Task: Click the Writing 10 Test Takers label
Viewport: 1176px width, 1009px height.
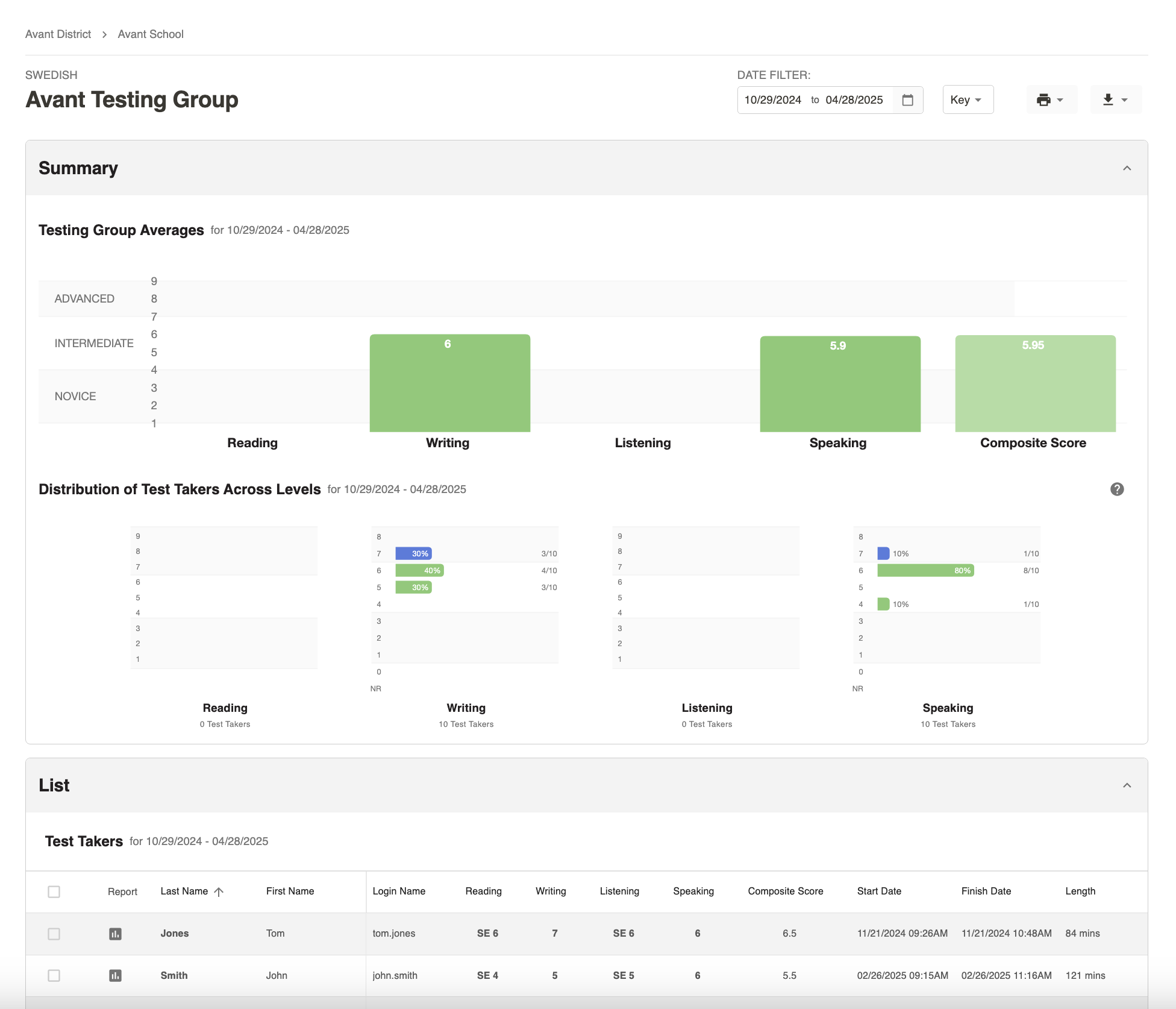Action: coord(466,725)
